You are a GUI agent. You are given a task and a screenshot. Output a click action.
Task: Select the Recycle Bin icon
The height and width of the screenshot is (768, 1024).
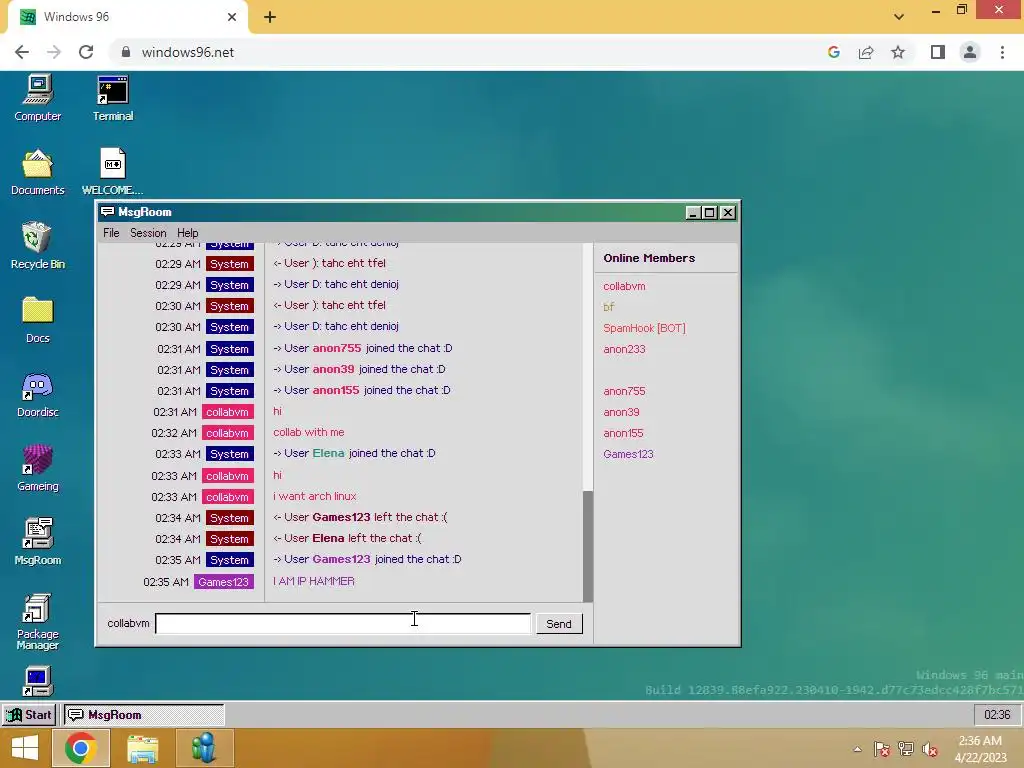(38, 246)
